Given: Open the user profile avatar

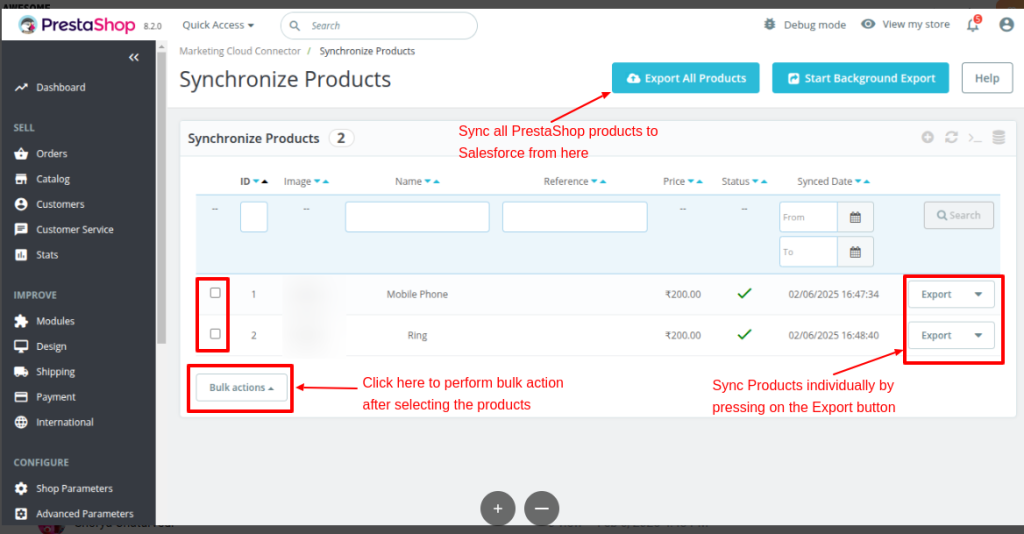Looking at the screenshot, I should [1006, 25].
